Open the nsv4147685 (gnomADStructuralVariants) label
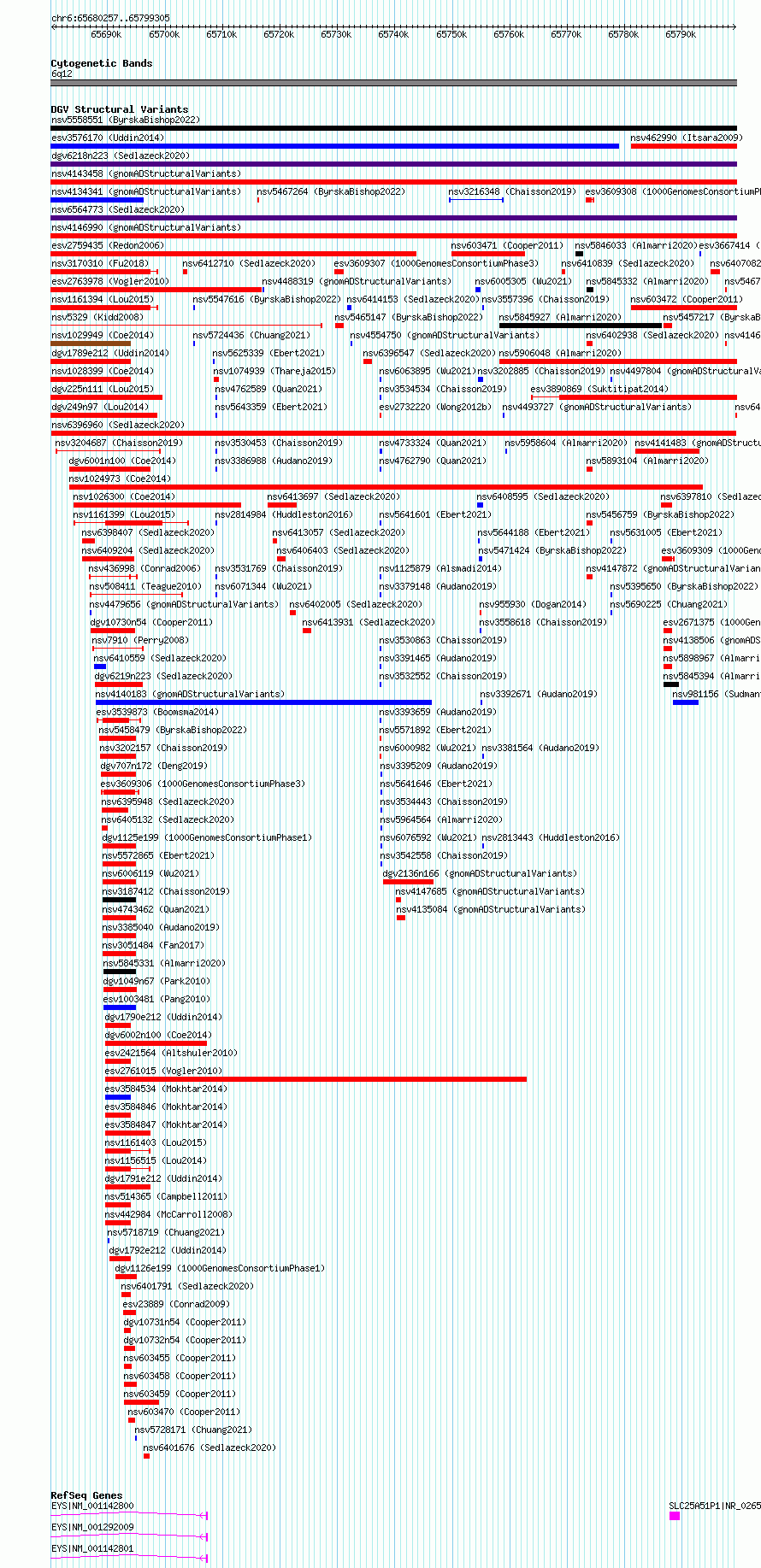The height and width of the screenshot is (1568, 761). tap(491, 891)
